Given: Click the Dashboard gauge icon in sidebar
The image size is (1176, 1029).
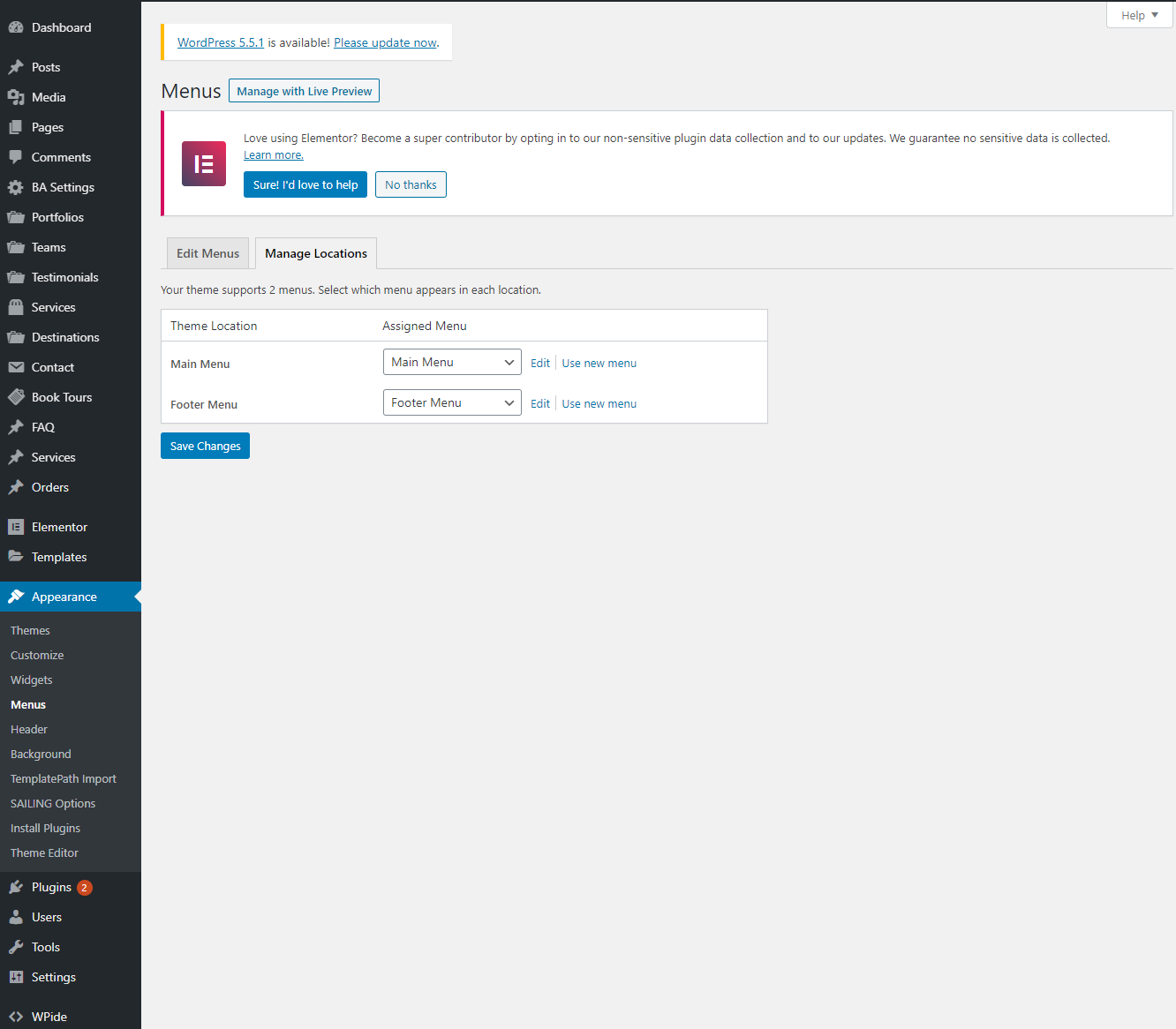Looking at the screenshot, I should coord(16,27).
